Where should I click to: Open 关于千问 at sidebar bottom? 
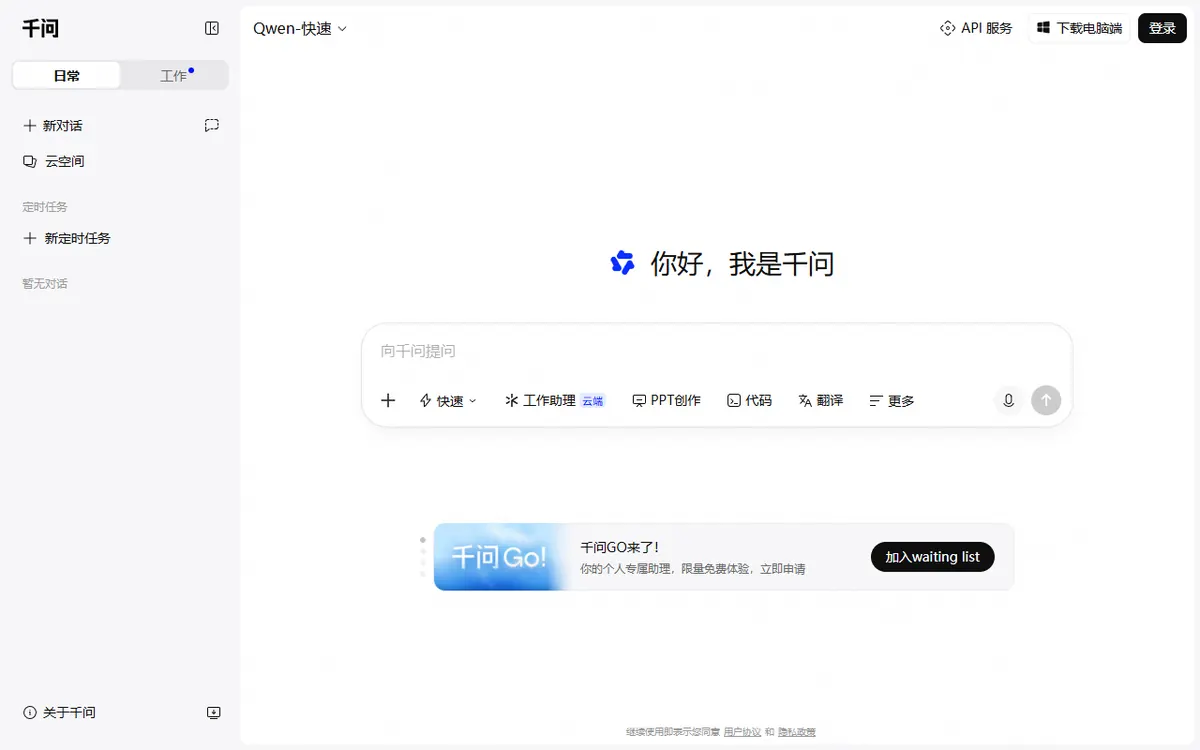(x=60, y=713)
